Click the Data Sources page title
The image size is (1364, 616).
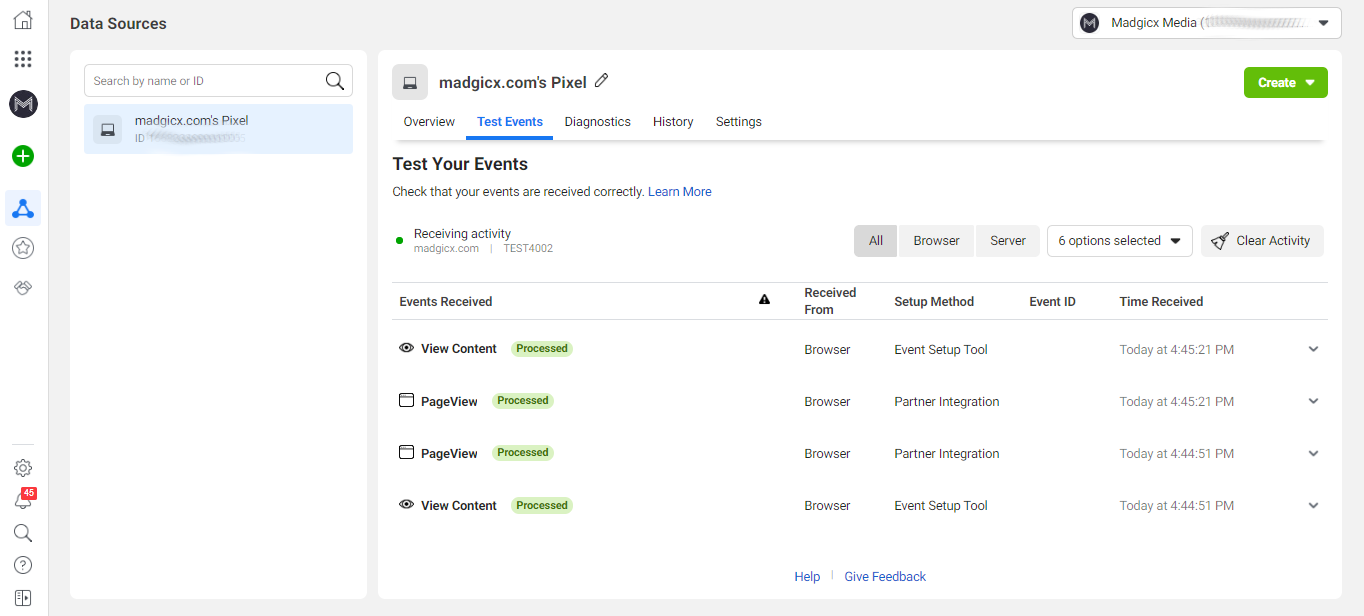[x=118, y=23]
